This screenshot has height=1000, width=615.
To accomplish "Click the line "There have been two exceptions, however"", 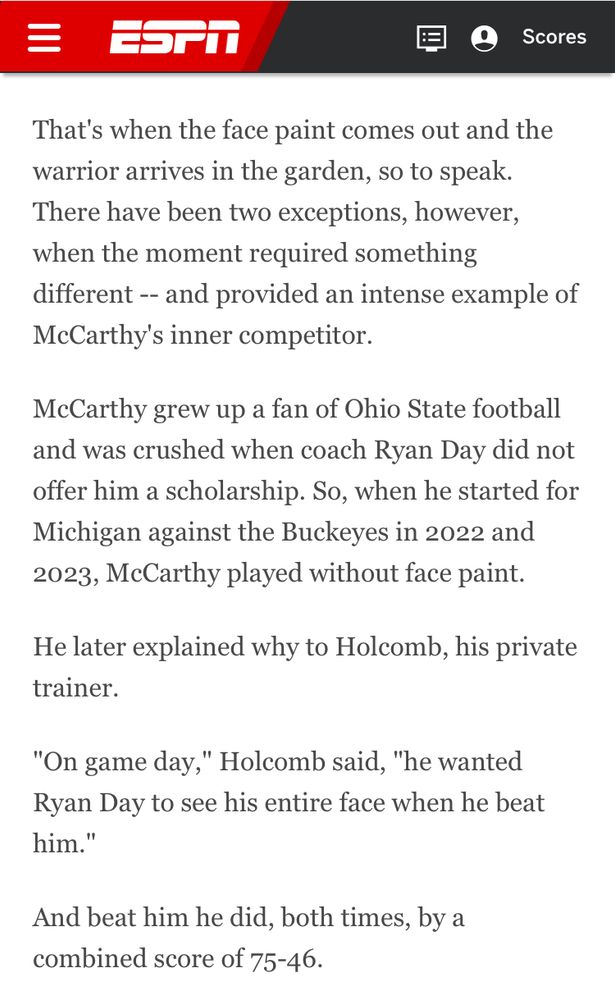I will pyautogui.click(x=276, y=212).
